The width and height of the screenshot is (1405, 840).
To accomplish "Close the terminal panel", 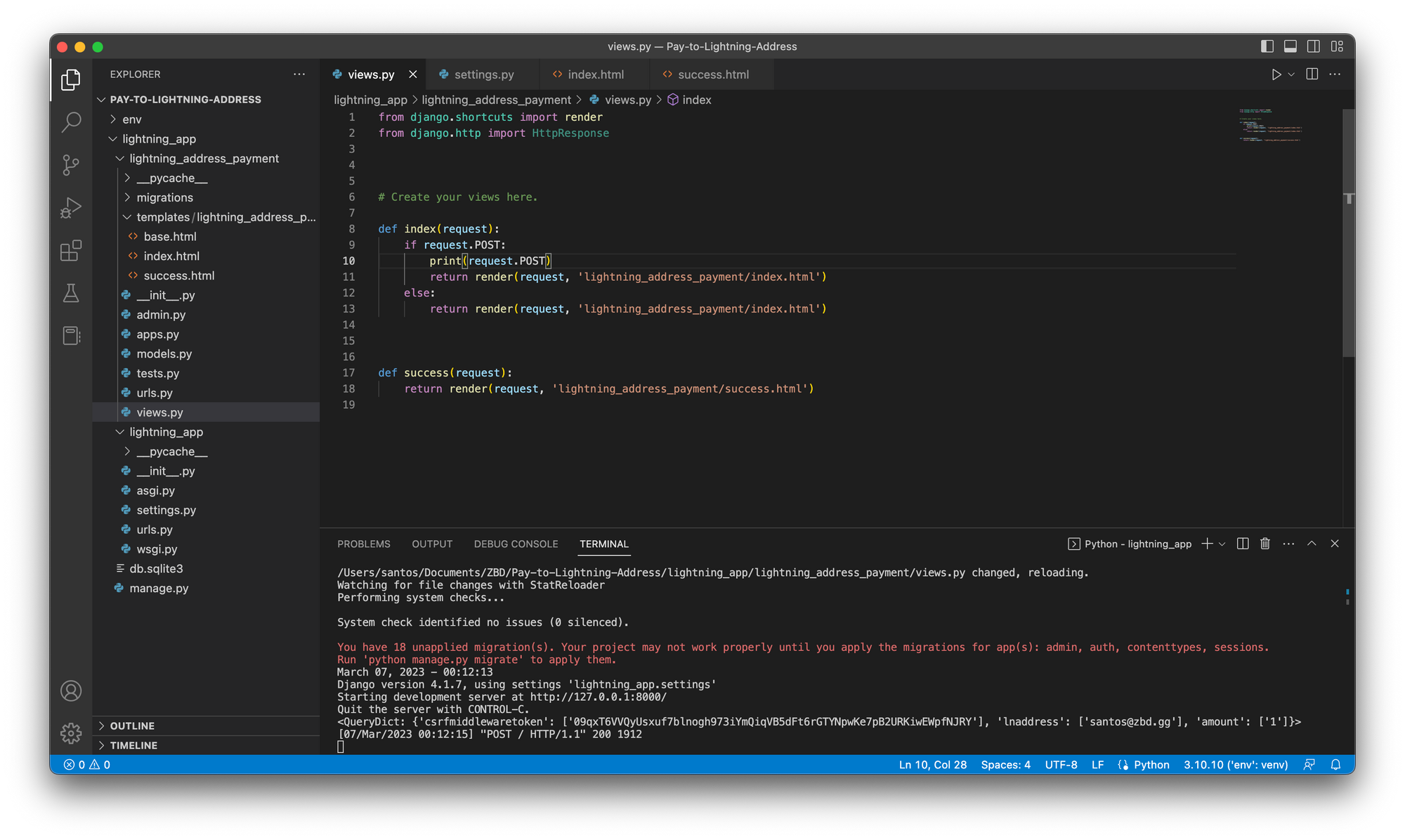I will 1335,544.
